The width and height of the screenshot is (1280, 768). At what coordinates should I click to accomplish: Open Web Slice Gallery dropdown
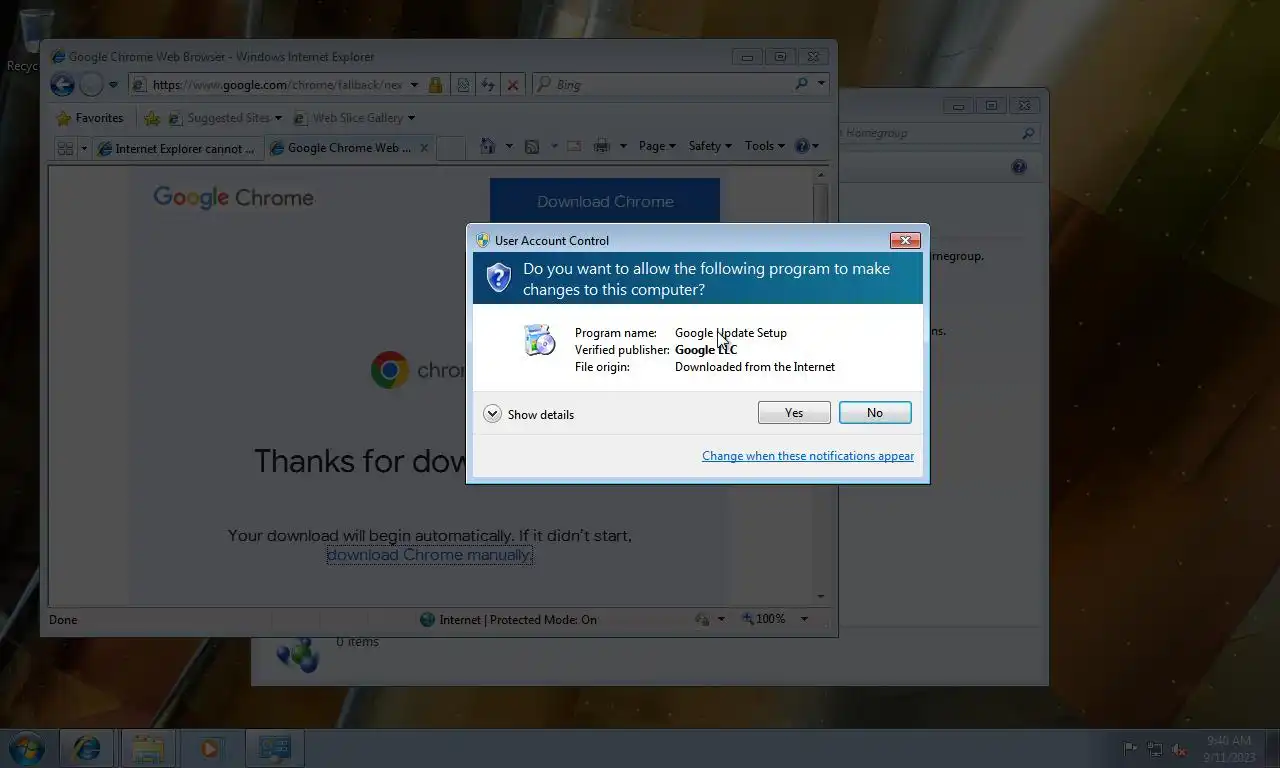pos(354,118)
